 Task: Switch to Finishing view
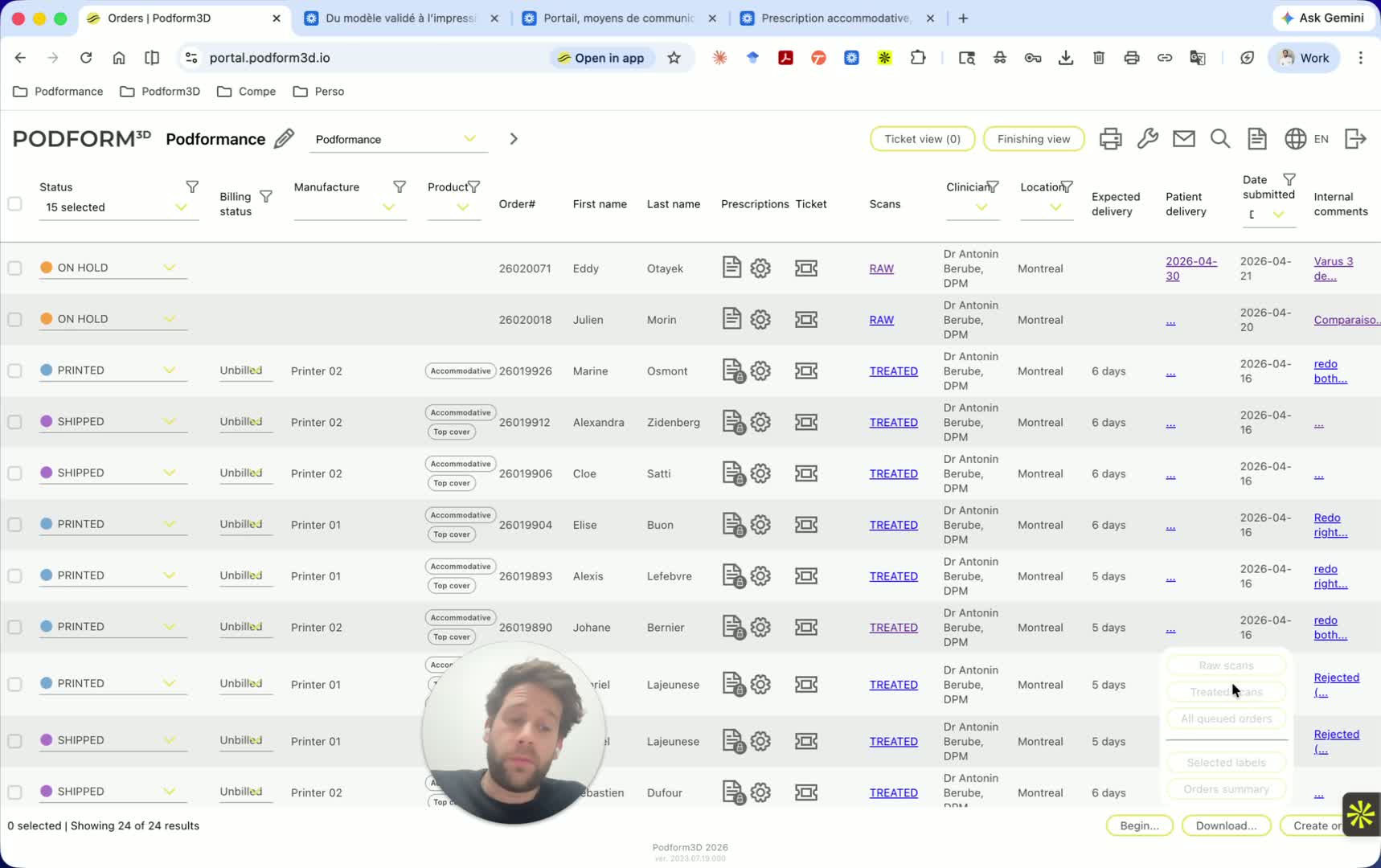point(1033,139)
